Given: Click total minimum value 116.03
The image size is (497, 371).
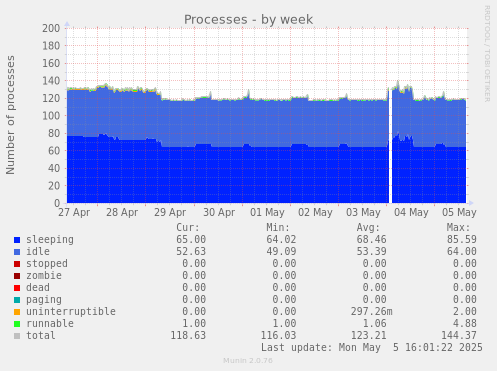Looking at the screenshot, I should (x=278, y=336).
